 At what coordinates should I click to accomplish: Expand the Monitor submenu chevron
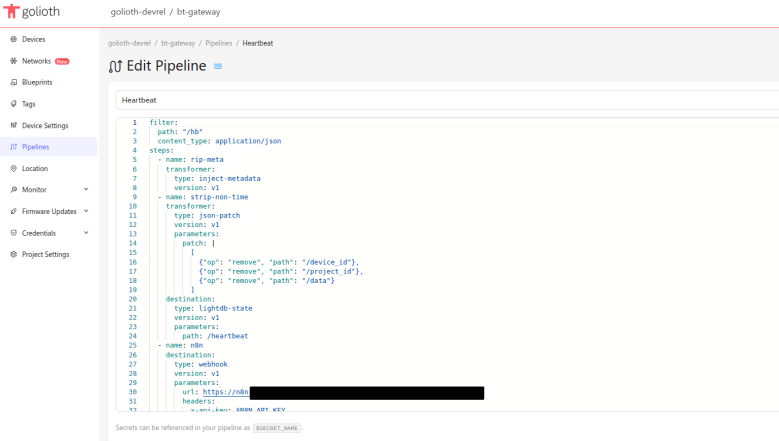[x=86, y=190]
